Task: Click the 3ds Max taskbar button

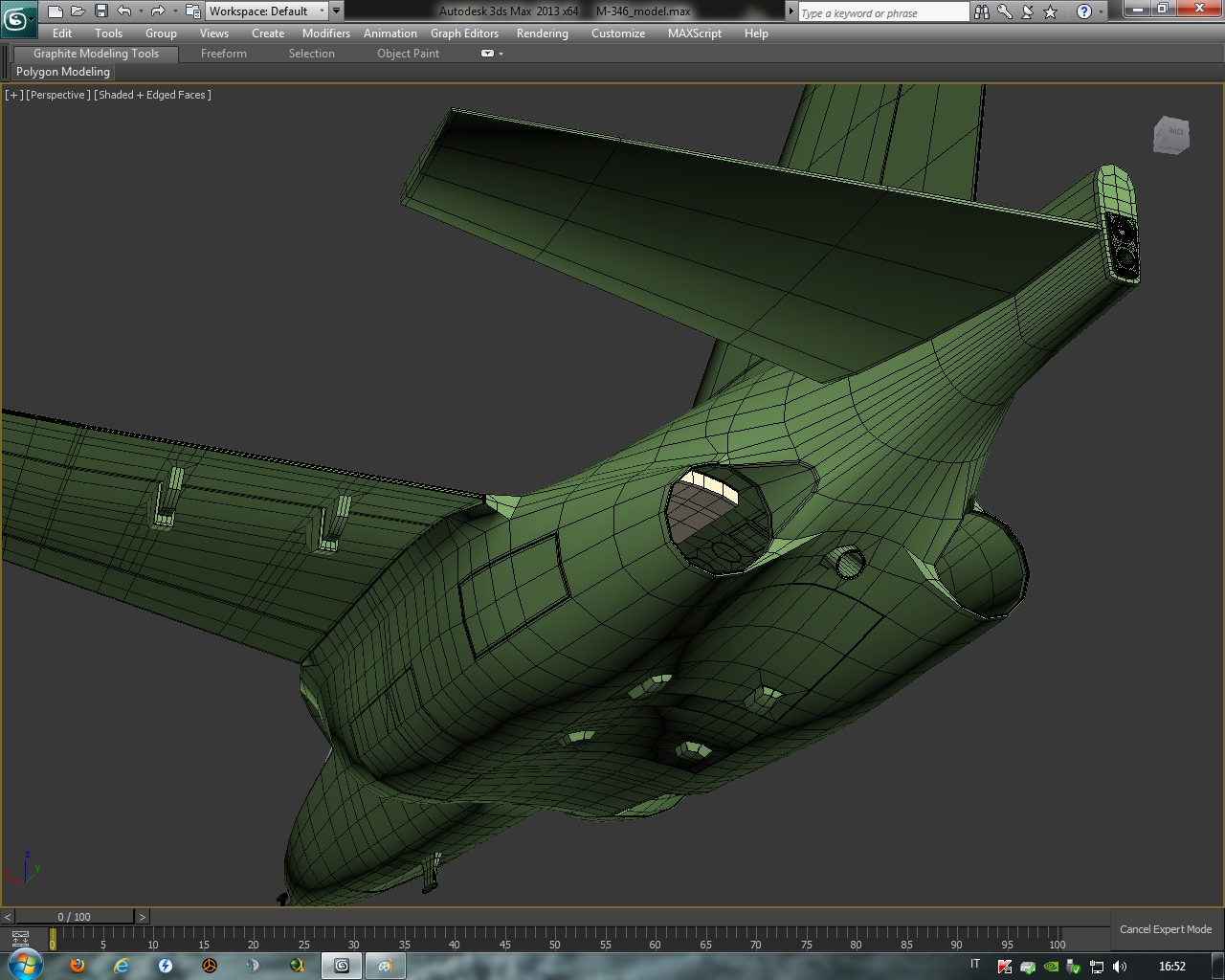Action: click(x=341, y=966)
